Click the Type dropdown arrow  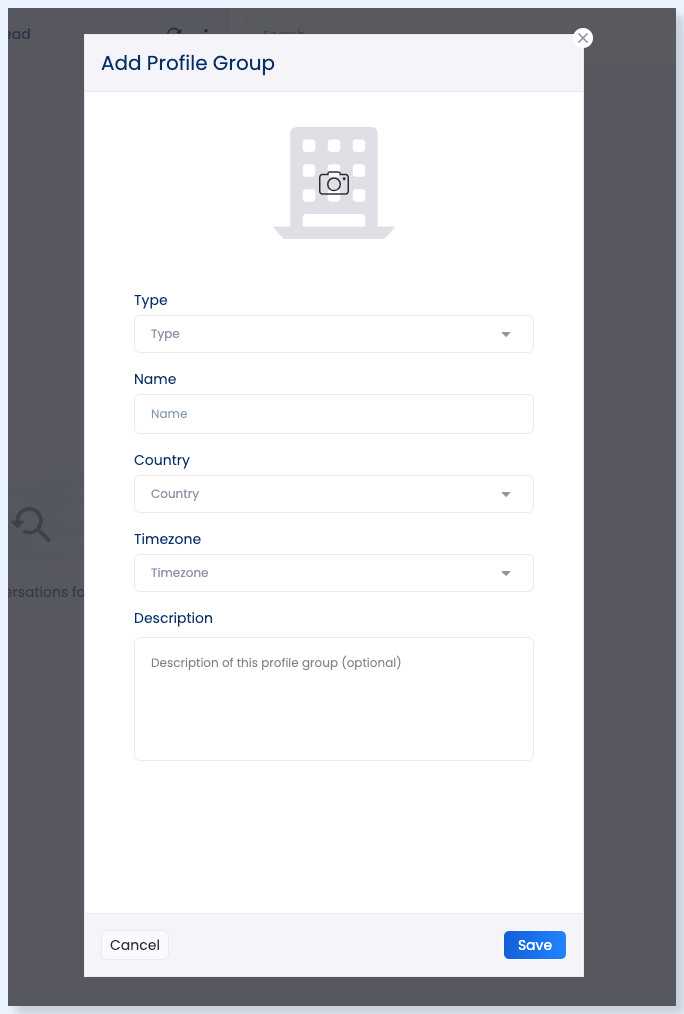pyautogui.click(x=506, y=334)
